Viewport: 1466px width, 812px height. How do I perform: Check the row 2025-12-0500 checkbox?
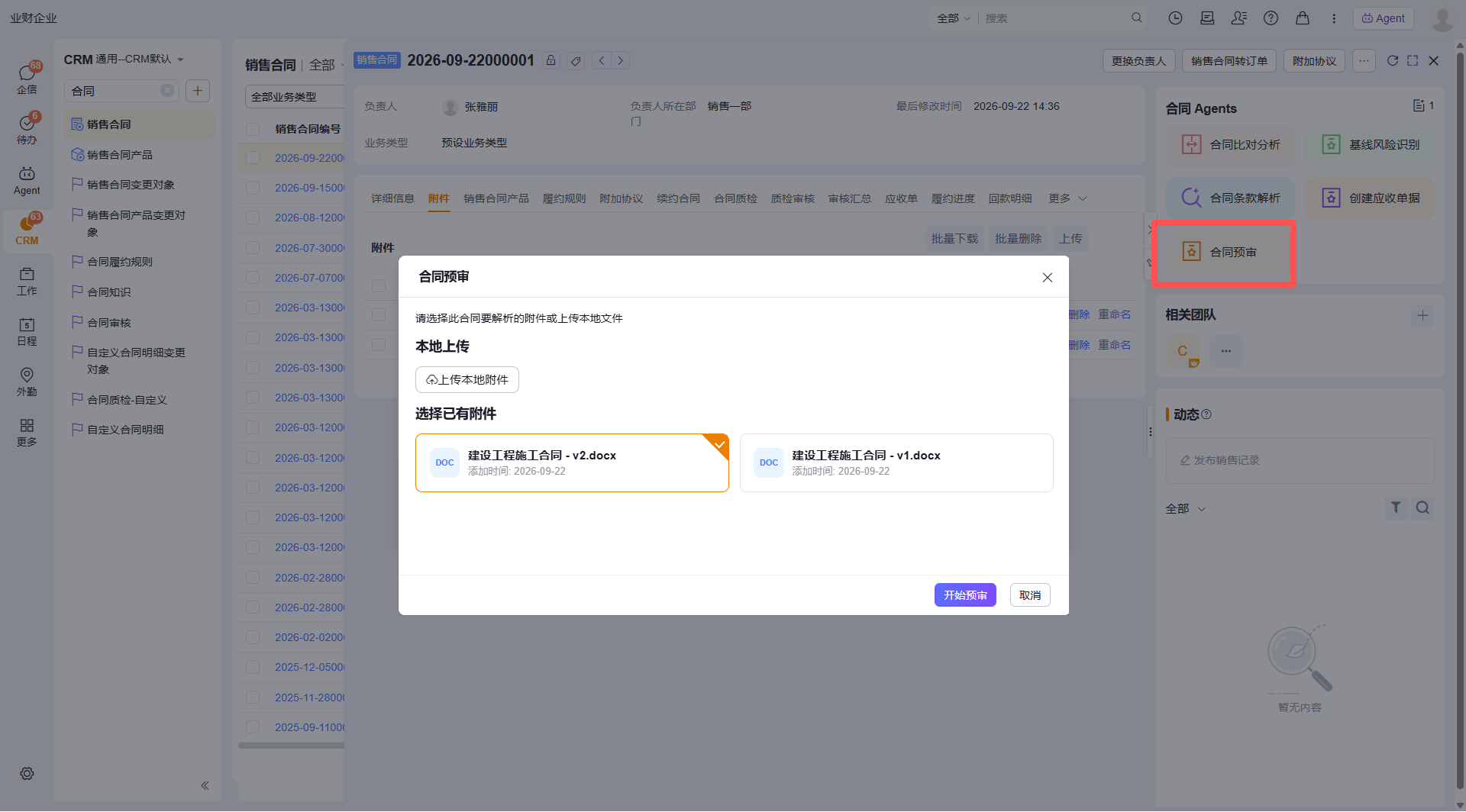click(x=253, y=667)
